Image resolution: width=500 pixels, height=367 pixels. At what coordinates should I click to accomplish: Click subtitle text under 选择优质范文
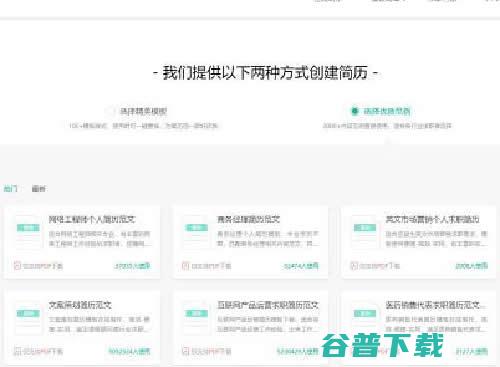(387, 126)
